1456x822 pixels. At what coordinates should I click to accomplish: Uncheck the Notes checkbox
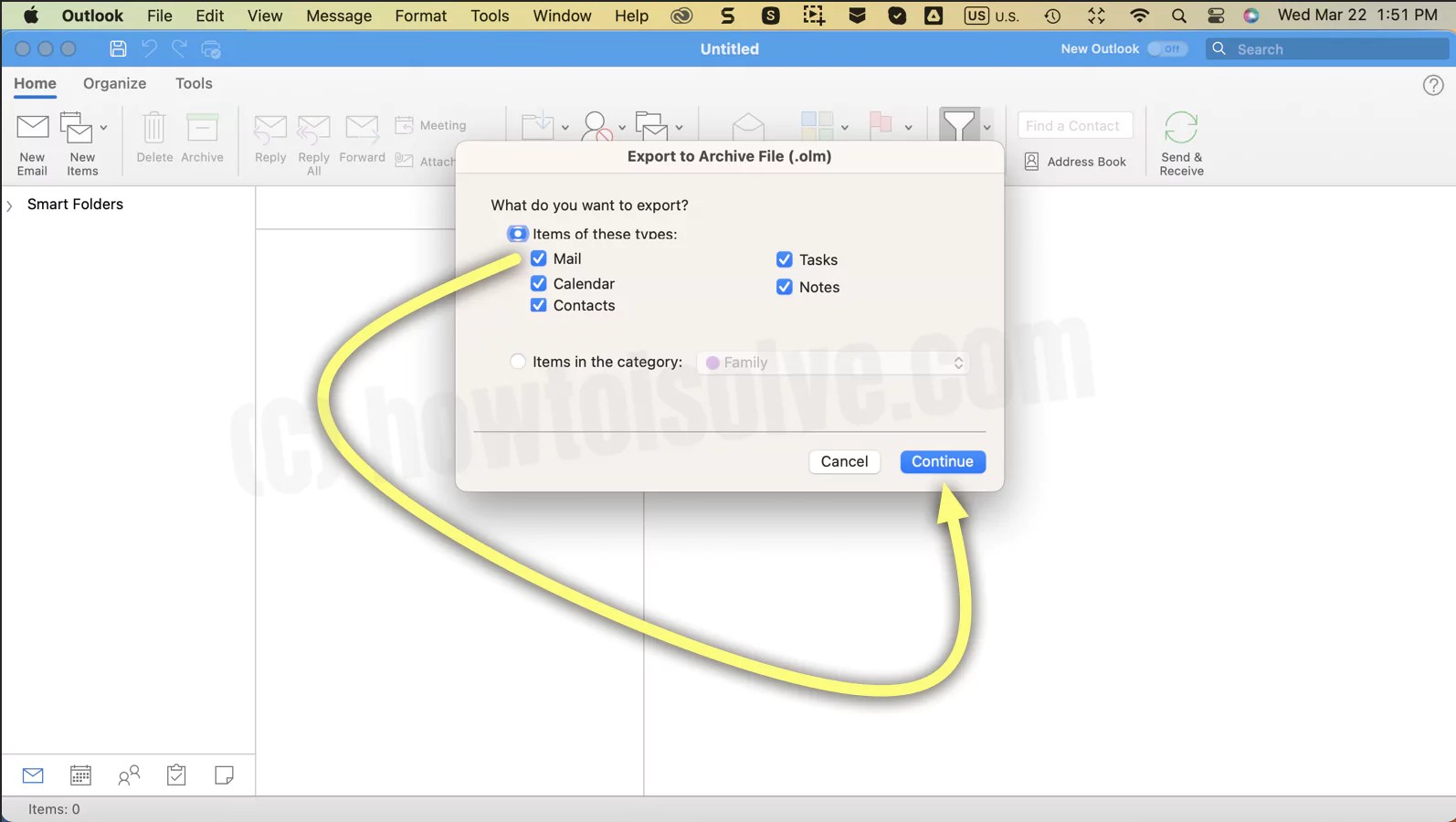785,287
